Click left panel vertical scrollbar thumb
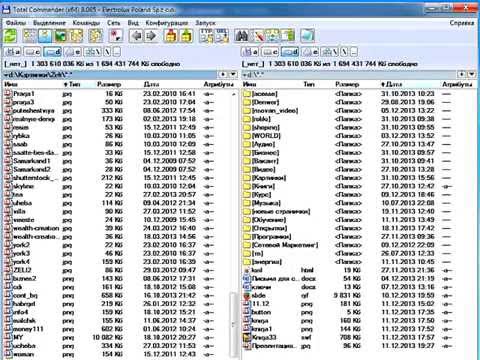The image size is (480, 360). 233,324
